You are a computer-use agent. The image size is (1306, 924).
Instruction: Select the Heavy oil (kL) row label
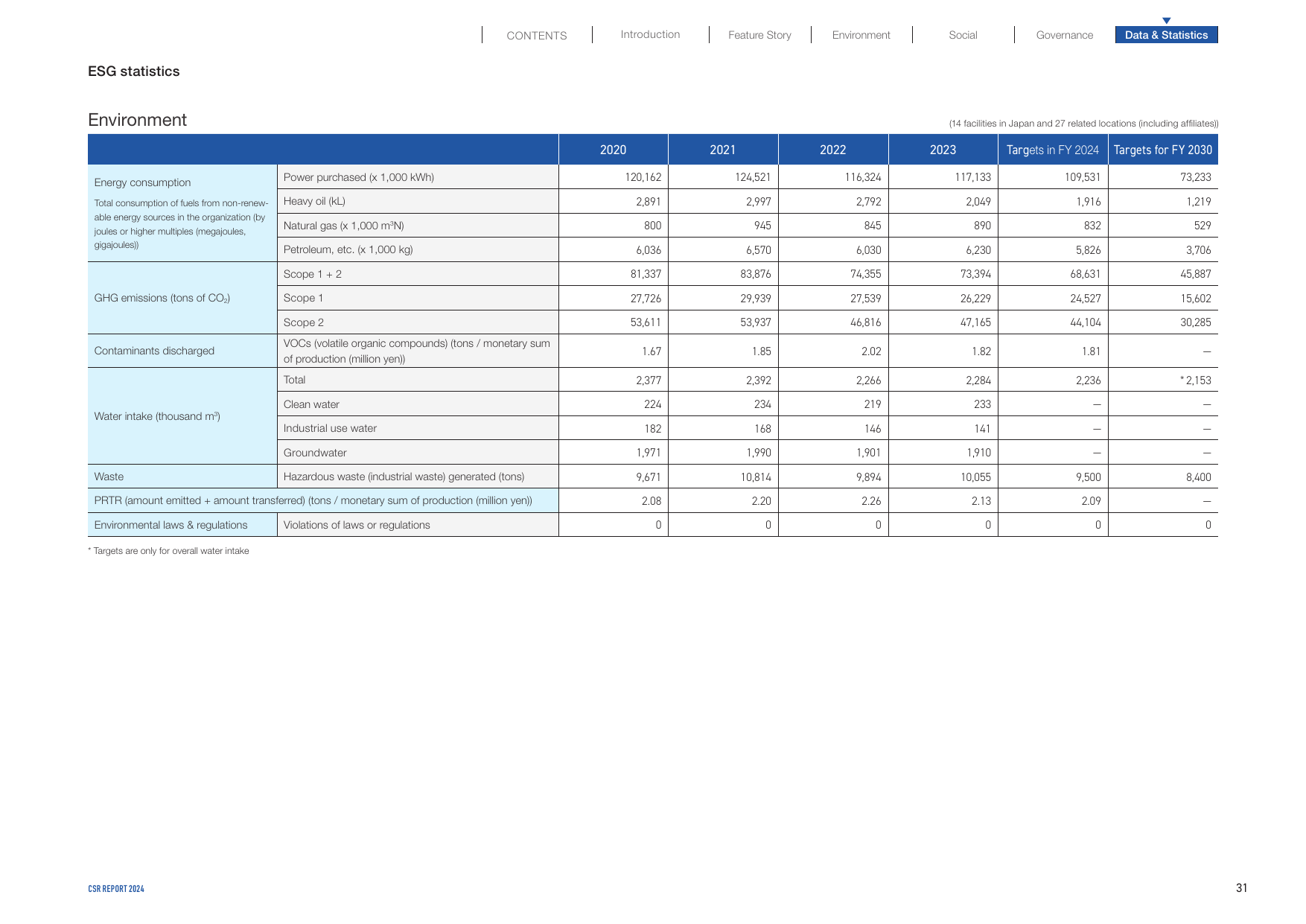point(314,201)
